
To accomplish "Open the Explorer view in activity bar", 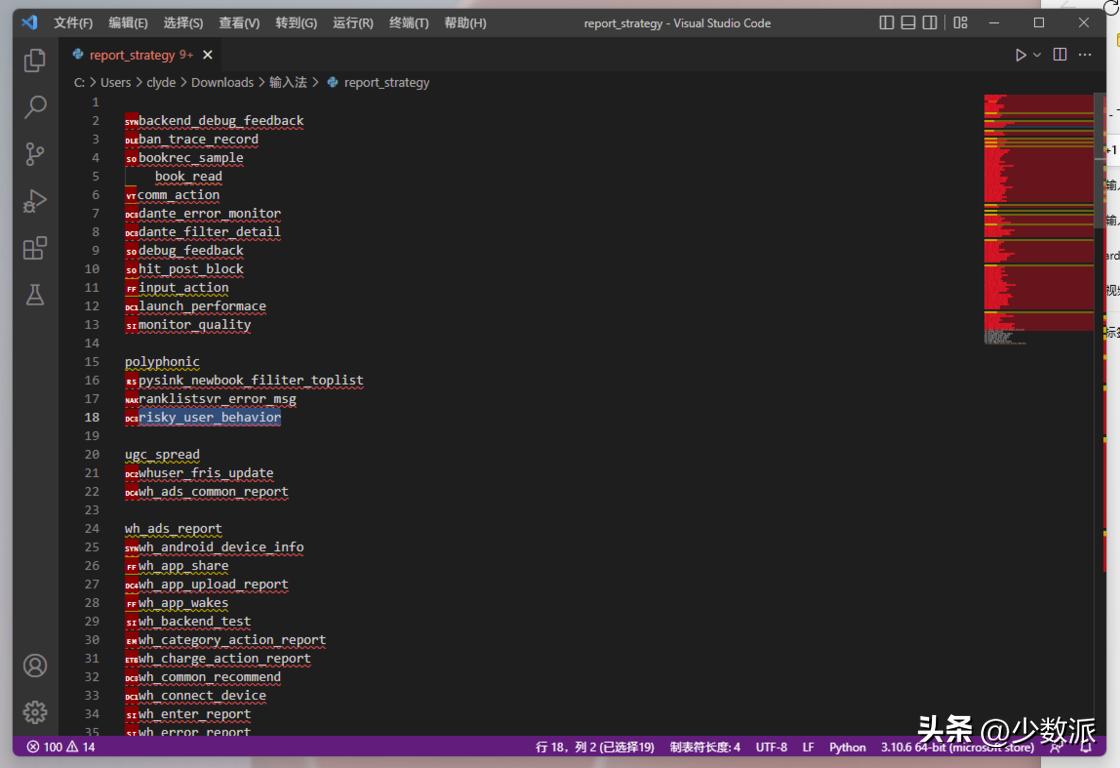I will [x=35, y=60].
